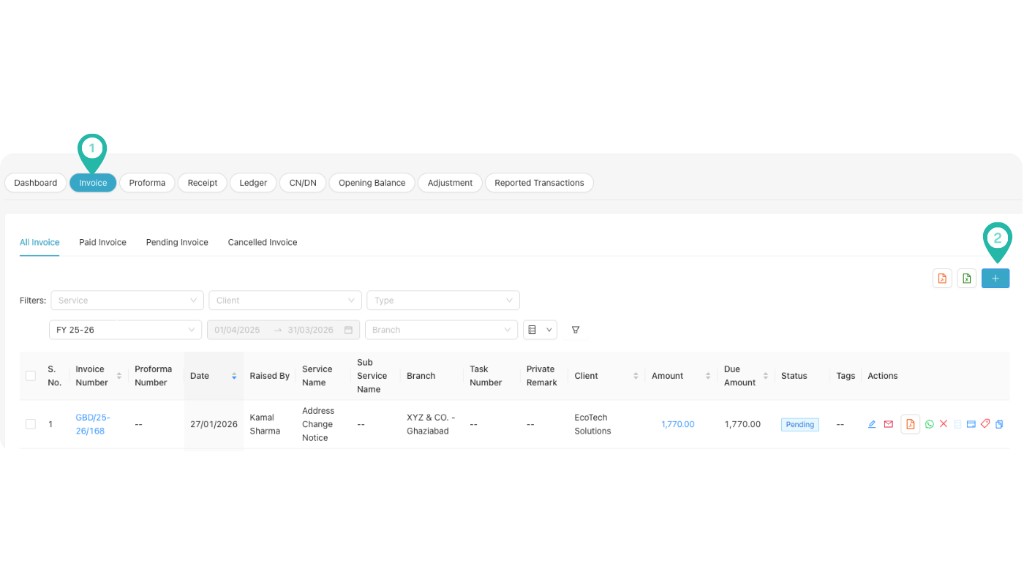
Task: Switch to the Pending Invoice tab
Action: click(x=176, y=242)
